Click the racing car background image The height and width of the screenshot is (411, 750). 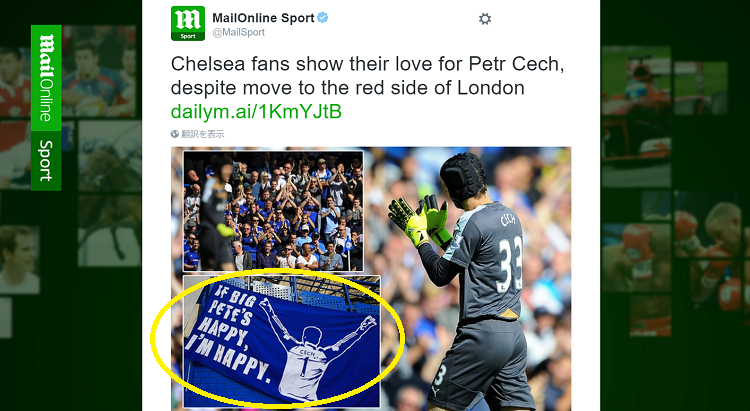coord(636,115)
